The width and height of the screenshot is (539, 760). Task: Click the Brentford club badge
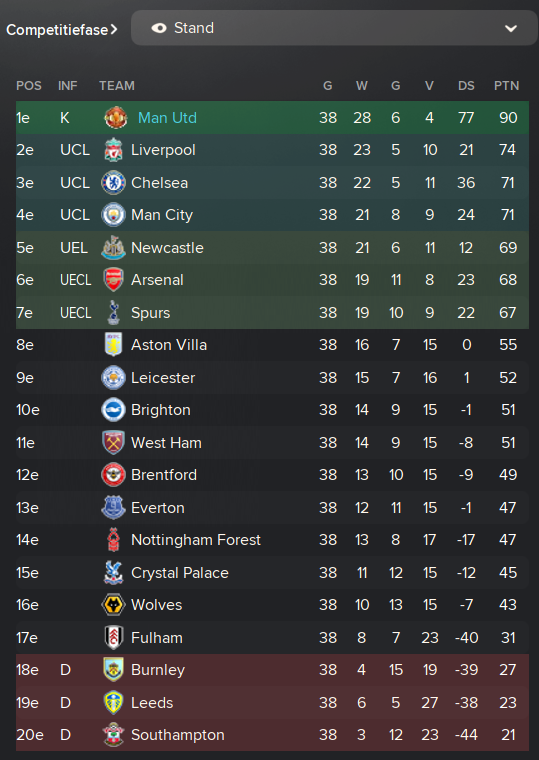click(x=113, y=475)
